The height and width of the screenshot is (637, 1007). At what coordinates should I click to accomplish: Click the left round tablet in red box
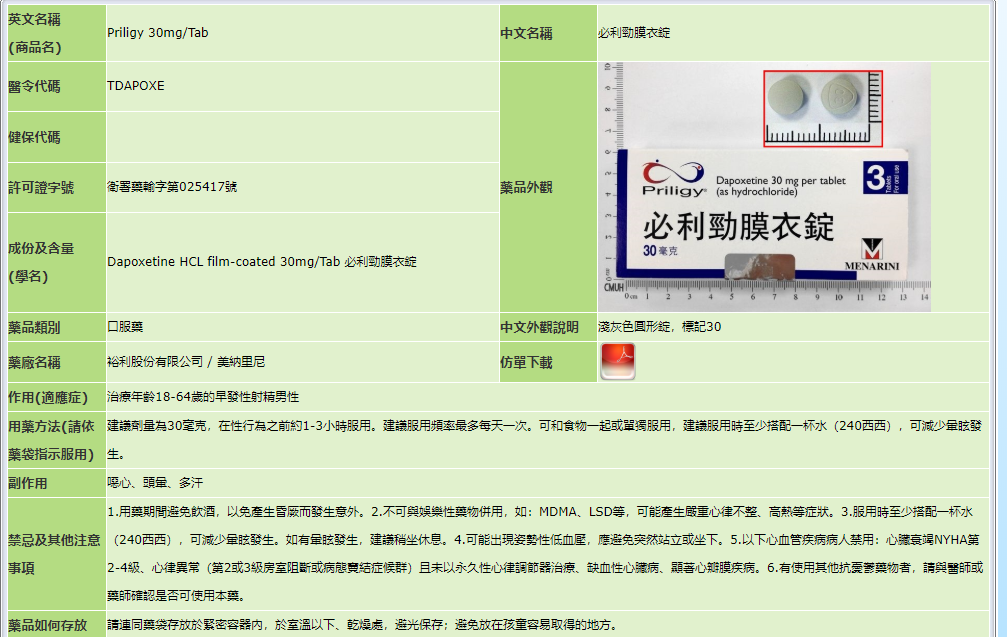[x=789, y=98]
